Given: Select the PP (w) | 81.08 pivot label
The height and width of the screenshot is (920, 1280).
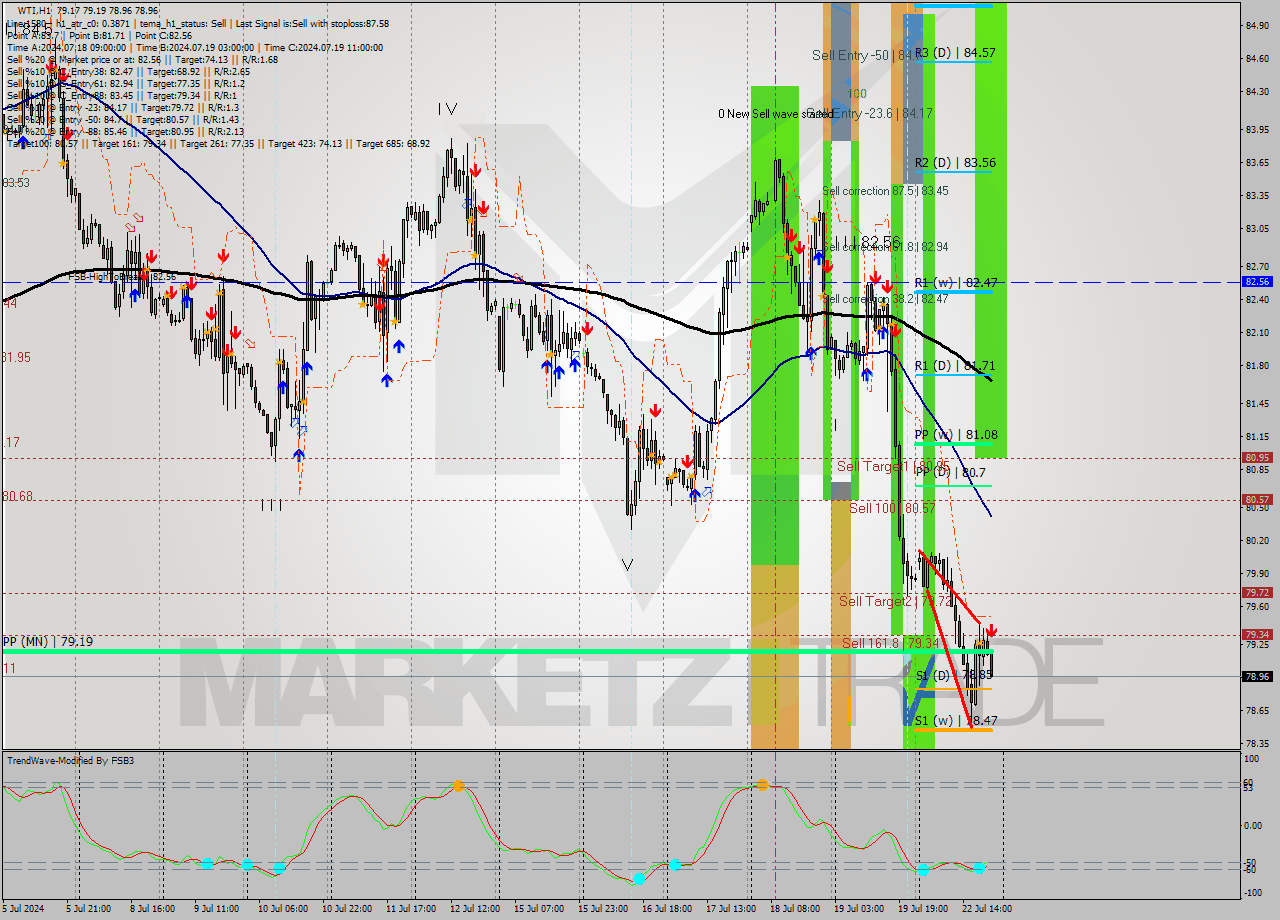Looking at the screenshot, I should (x=956, y=435).
